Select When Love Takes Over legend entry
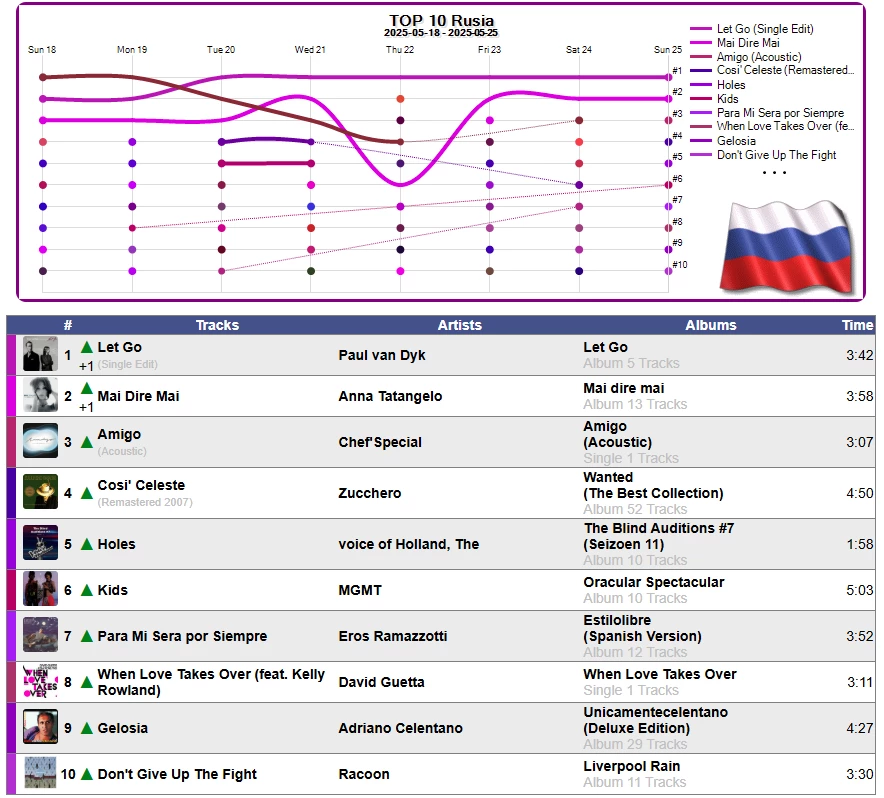Screen dimensions: 884x798 (x=772, y=126)
